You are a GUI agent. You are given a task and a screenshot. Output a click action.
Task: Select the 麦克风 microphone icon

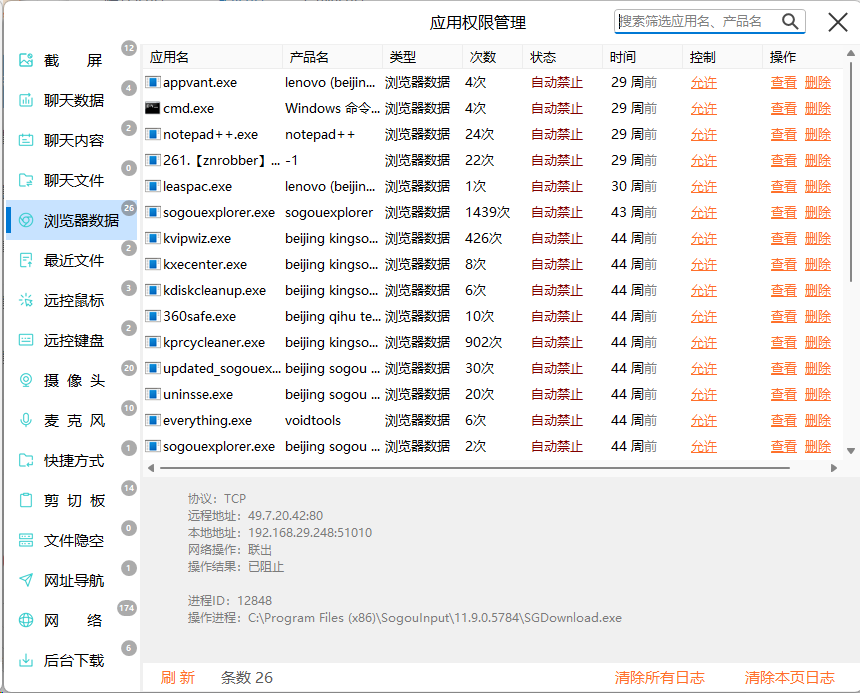tap(26, 420)
